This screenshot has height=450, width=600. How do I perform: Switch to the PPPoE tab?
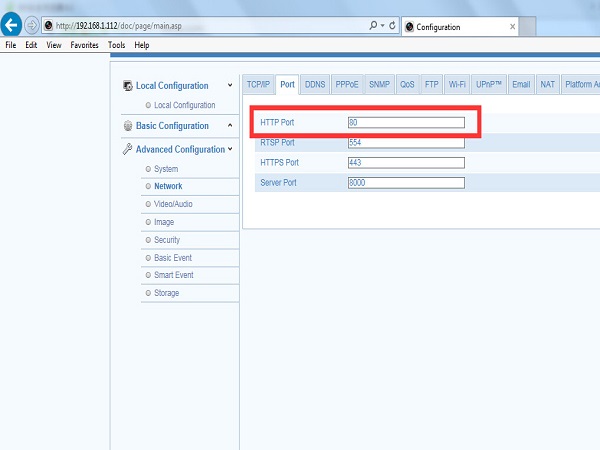pyautogui.click(x=347, y=85)
